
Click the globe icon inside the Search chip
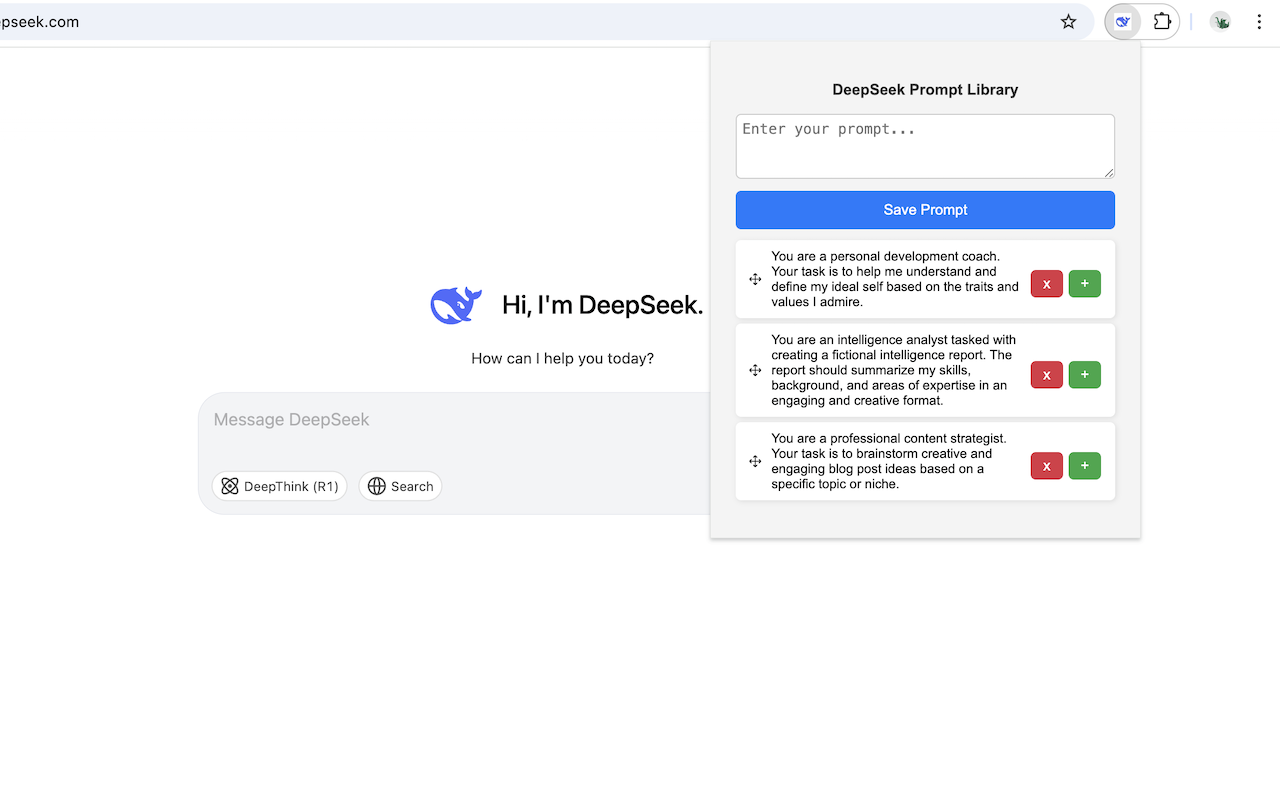click(376, 486)
